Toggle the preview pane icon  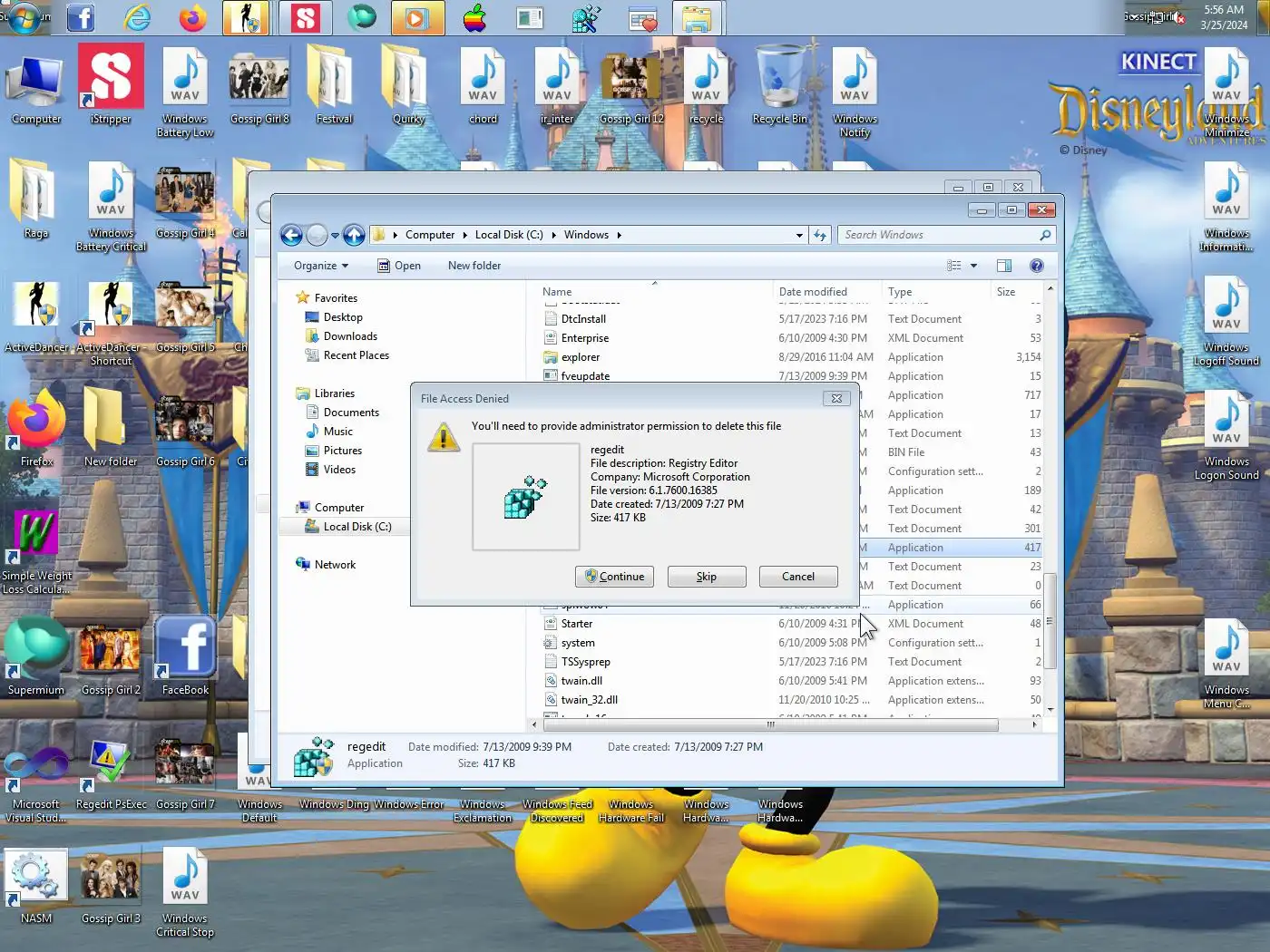[x=1004, y=266]
